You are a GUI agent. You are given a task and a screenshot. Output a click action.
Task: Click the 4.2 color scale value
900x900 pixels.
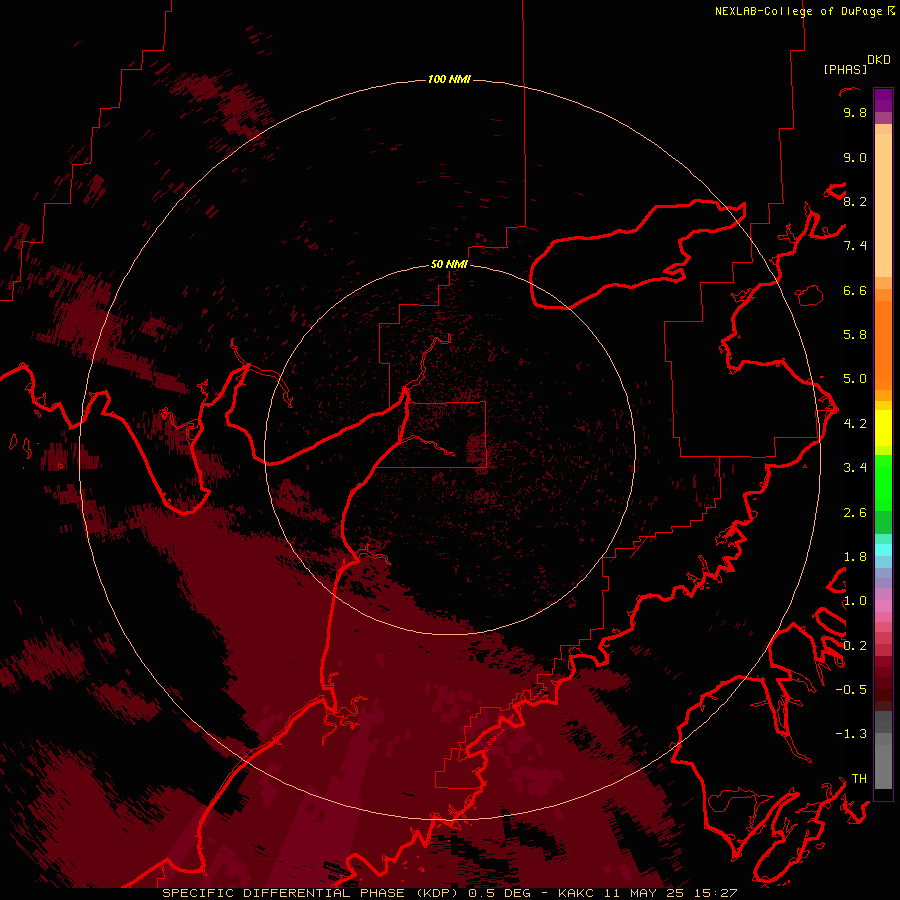855,424
